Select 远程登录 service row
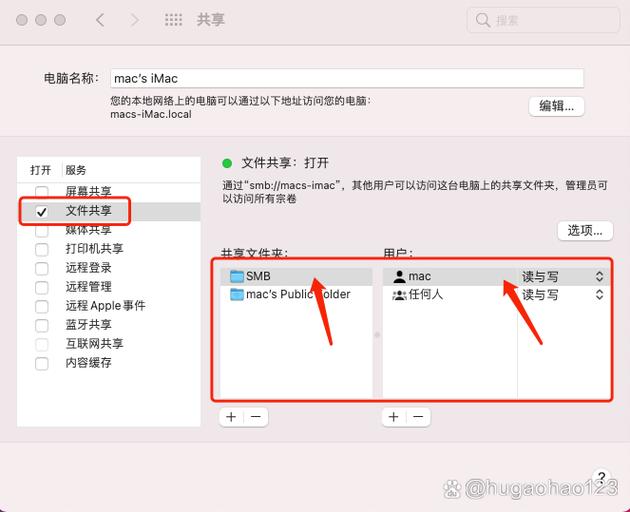The width and height of the screenshot is (630, 512). click(109, 268)
